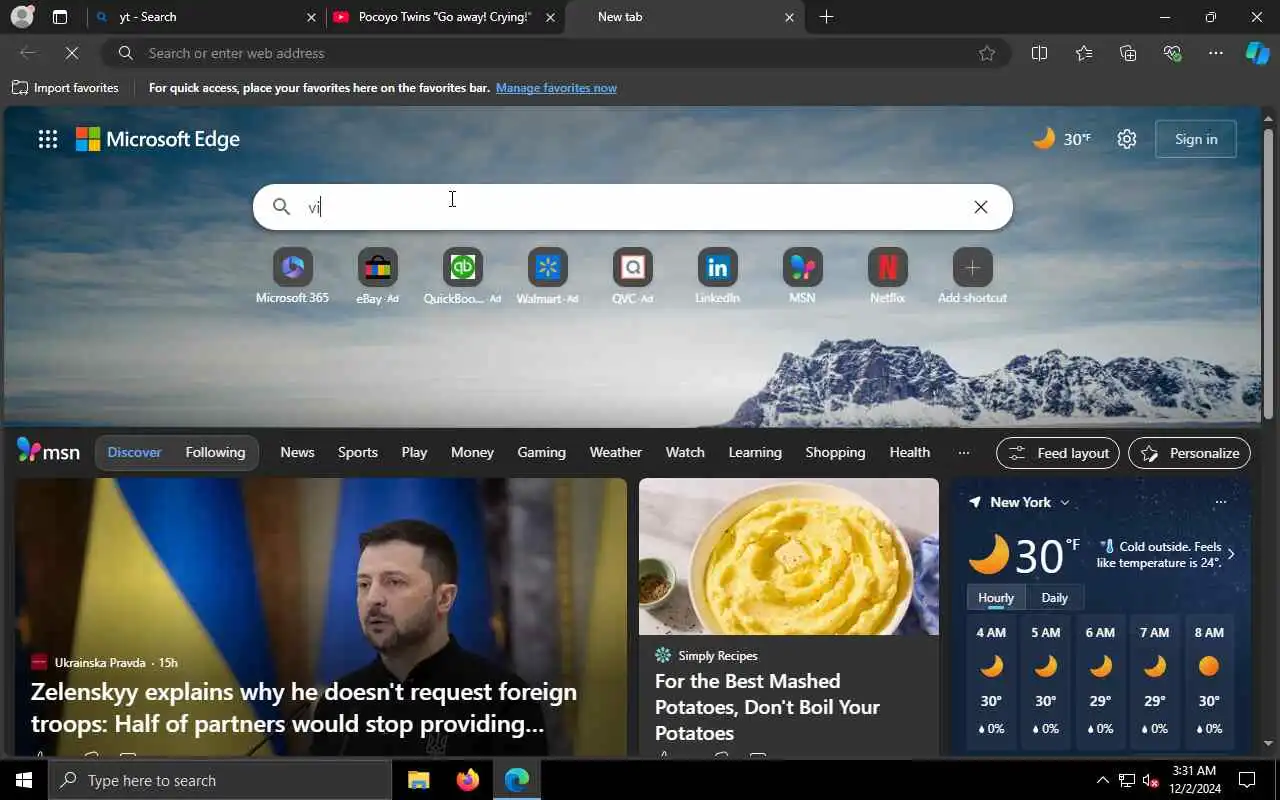Launch Firefox from taskbar
The width and height of the screenshot is (1280, 800).
click(467, 780)
